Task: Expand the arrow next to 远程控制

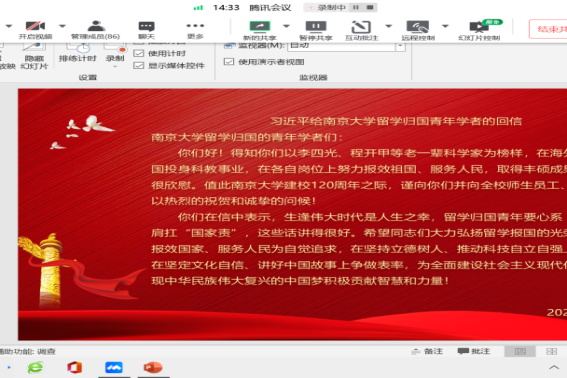Action: point(445,26)
